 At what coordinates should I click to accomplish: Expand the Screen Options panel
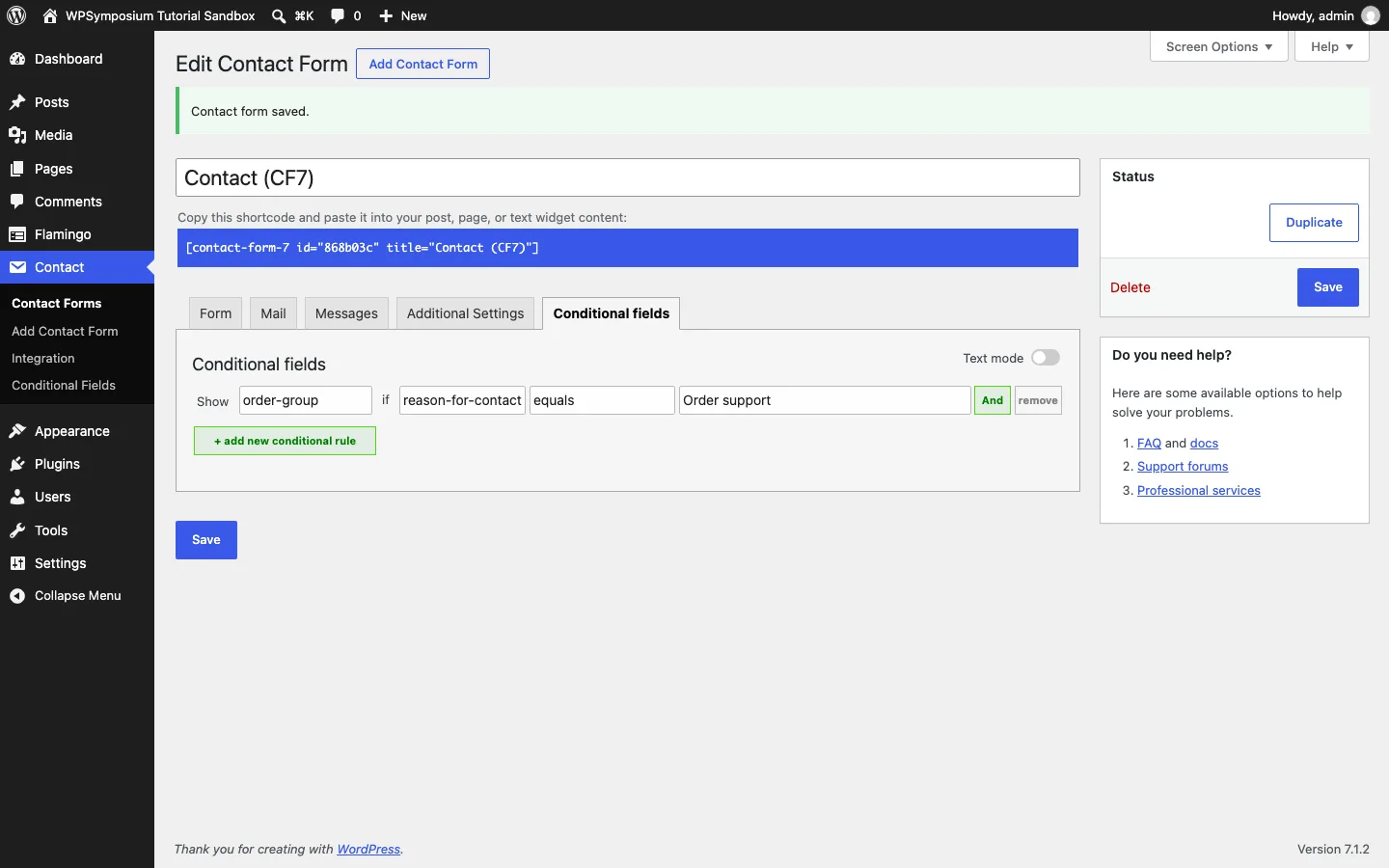(1219, 46)
